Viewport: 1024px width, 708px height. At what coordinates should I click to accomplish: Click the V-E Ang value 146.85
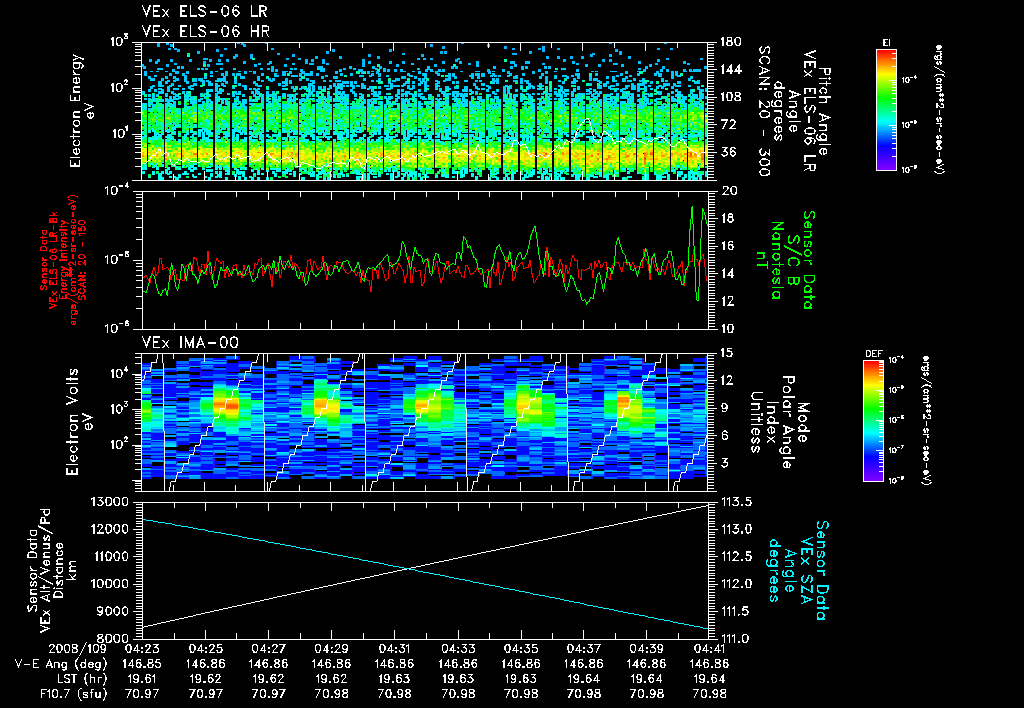pos(142,664)
